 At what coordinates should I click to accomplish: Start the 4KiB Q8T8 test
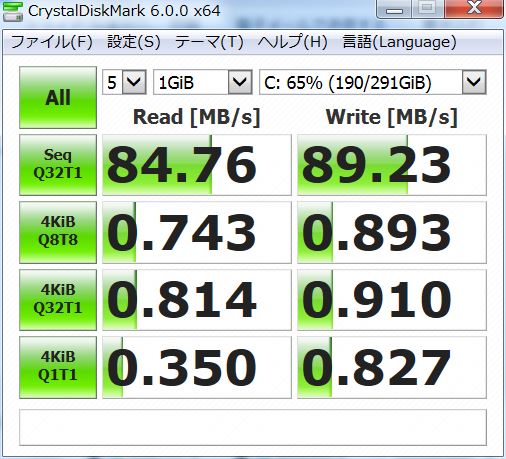(x=58, y=232)
